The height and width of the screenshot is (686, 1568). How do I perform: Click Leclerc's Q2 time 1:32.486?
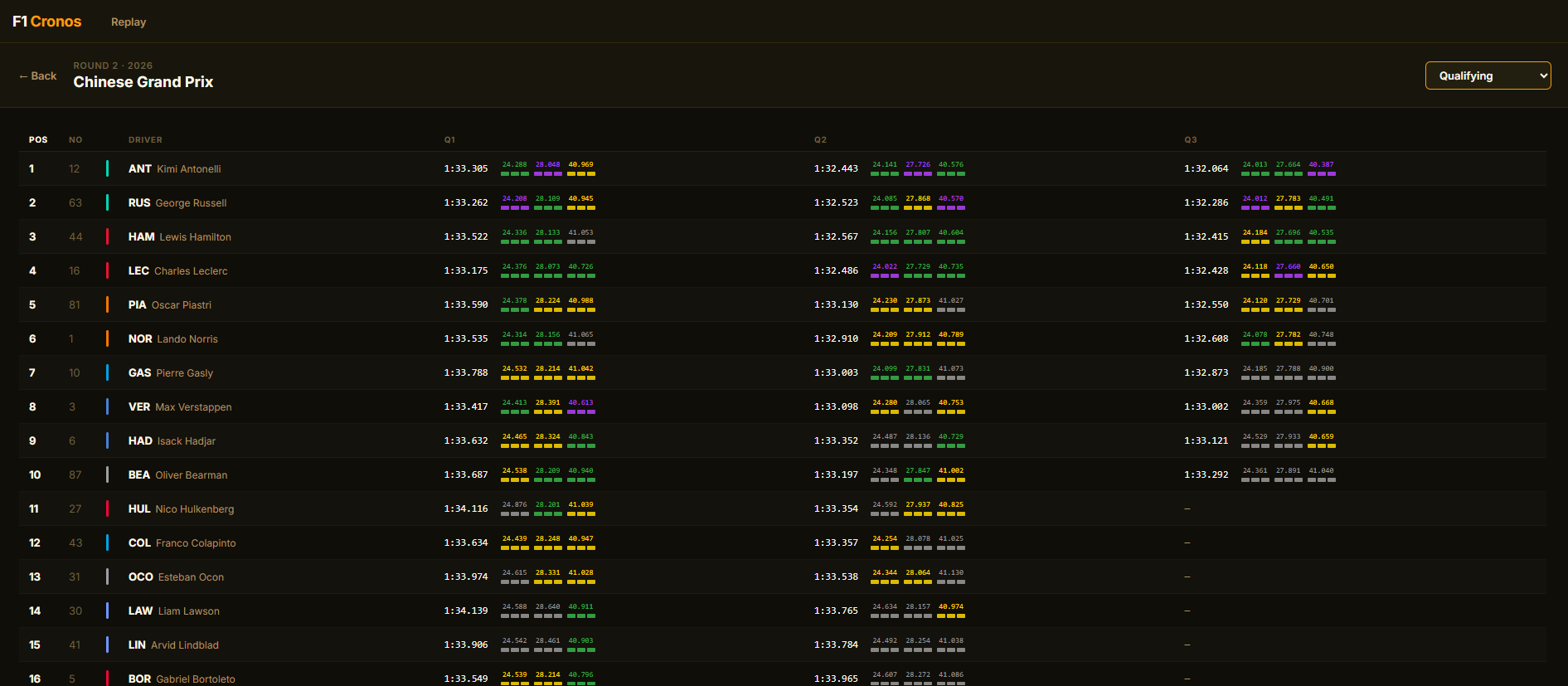coord(836,270)
